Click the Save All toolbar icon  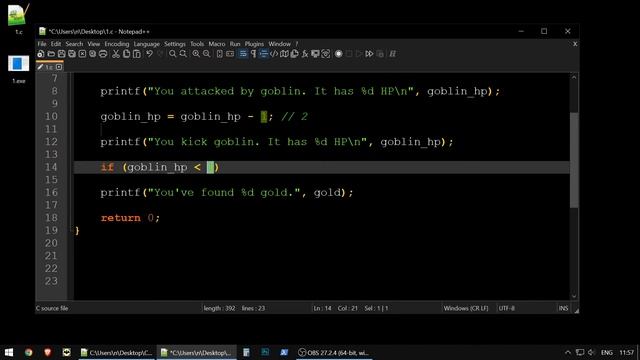72,54
